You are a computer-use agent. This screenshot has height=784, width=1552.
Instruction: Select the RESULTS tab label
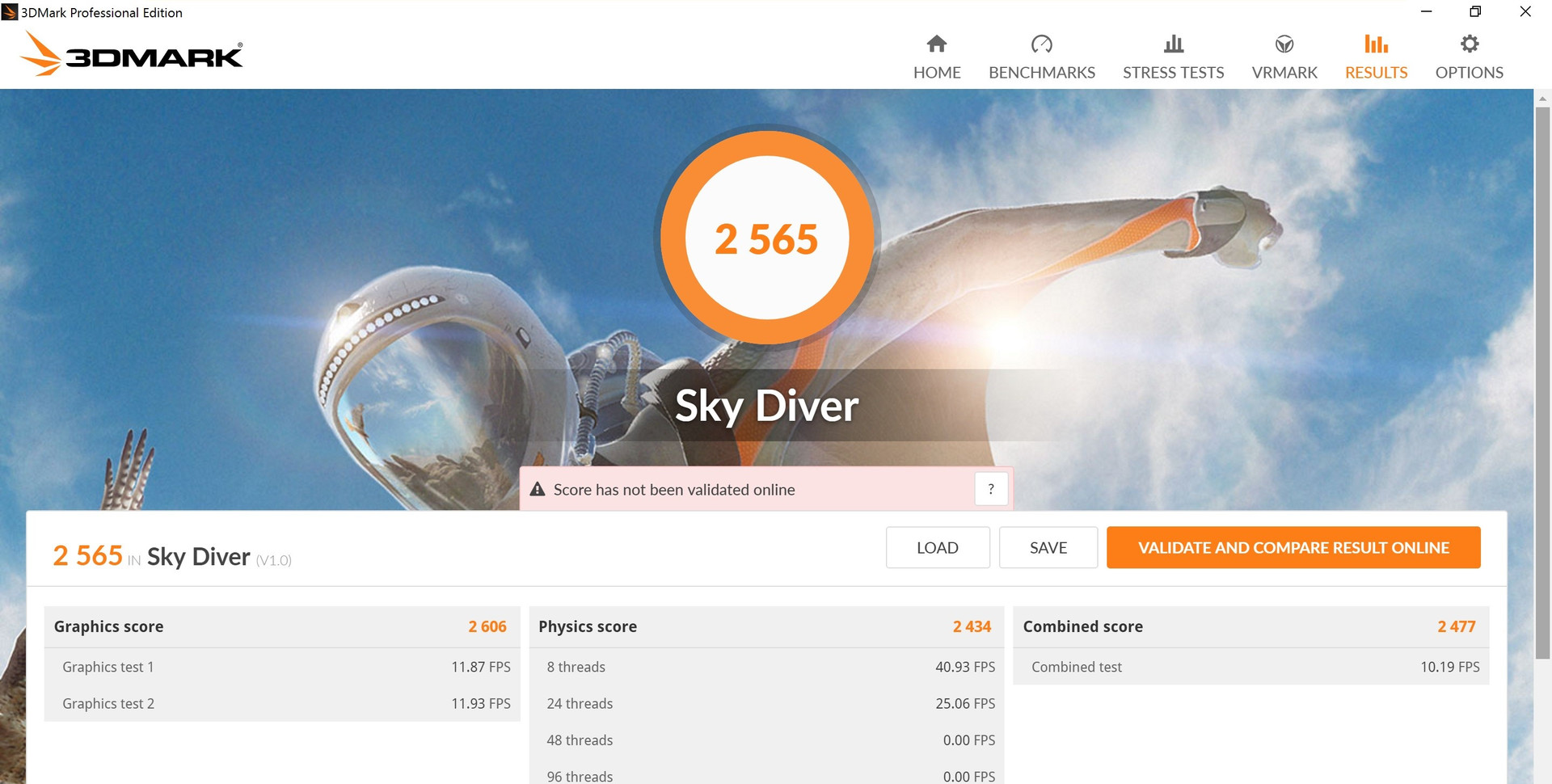tap(1376, 73)
